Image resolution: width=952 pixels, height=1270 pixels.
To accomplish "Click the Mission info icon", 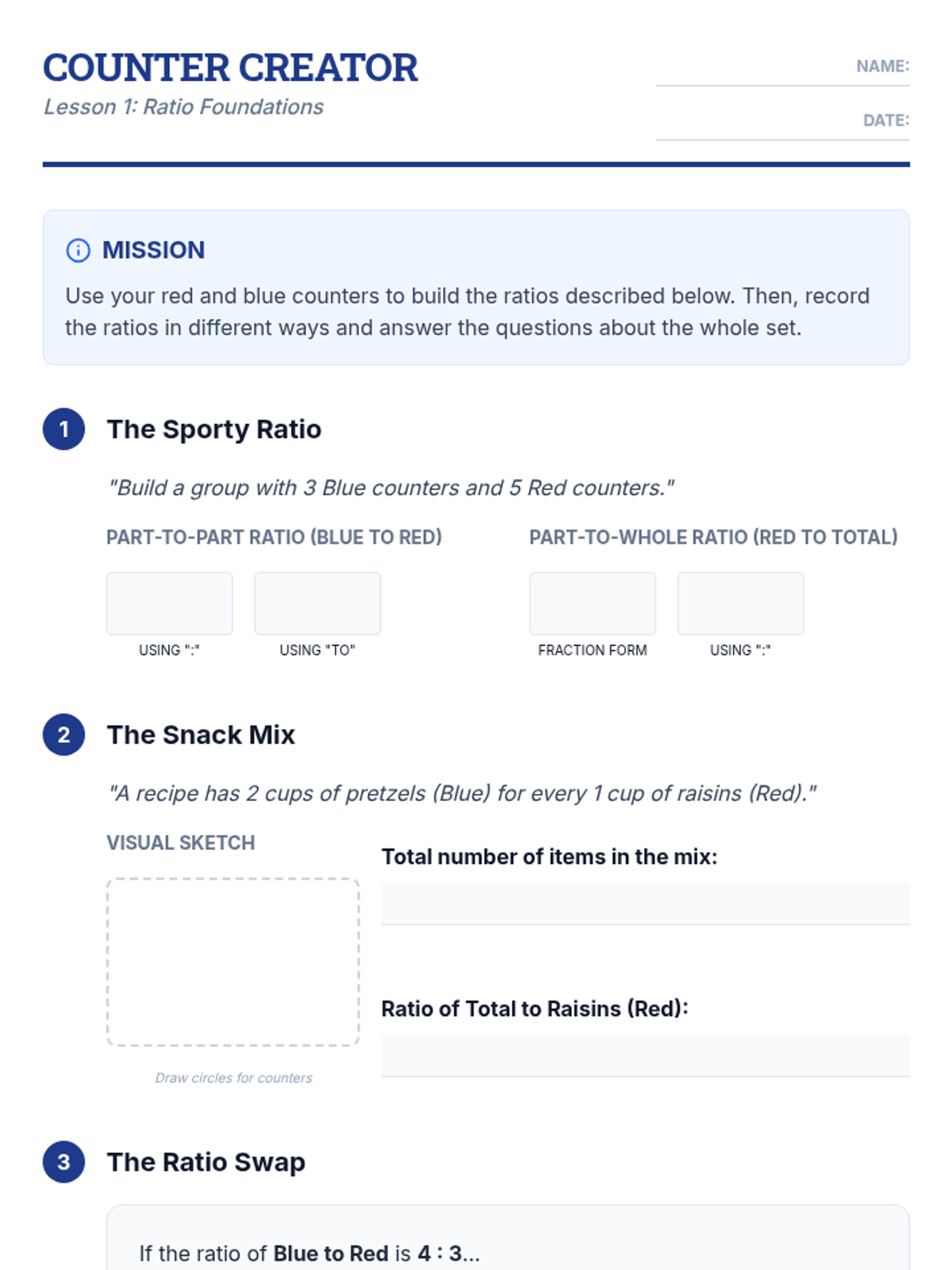I will point(78,250).
